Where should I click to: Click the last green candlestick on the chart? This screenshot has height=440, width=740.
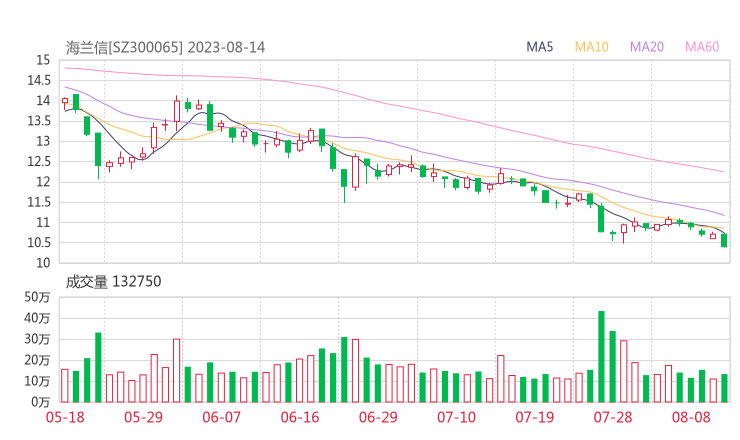coord(724,240)
